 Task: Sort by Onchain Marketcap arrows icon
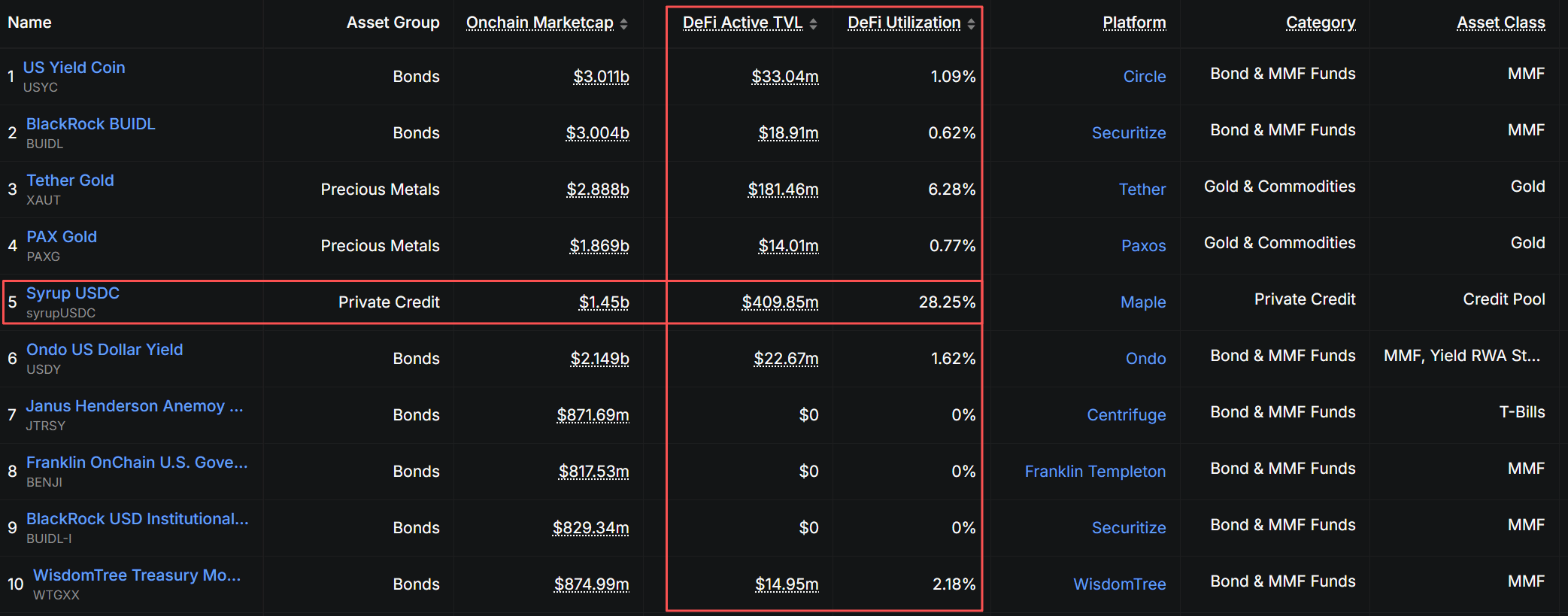[x=623, y=24]
